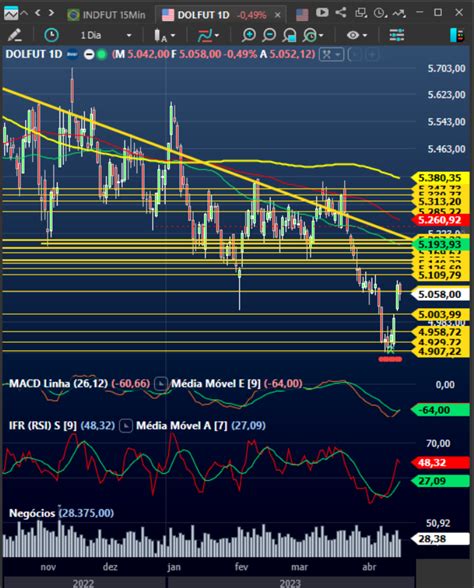Toggle the IFR indicator small square icon
The width and height of the screenshot is (474, 588).
[x=126, y=426]
